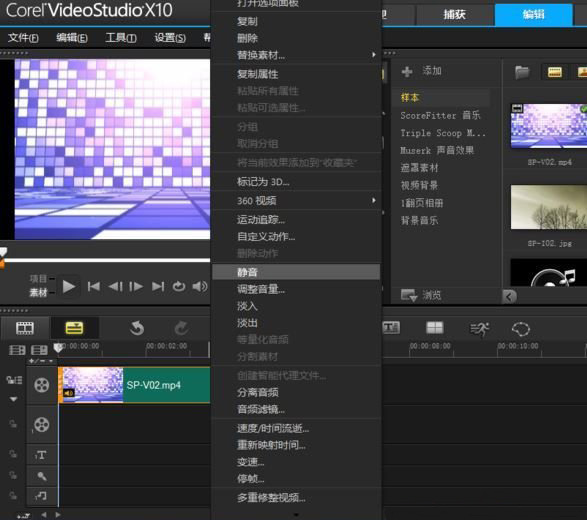Switch to the Capture tab
Viewport: 587px width, 520px height.
454,15
